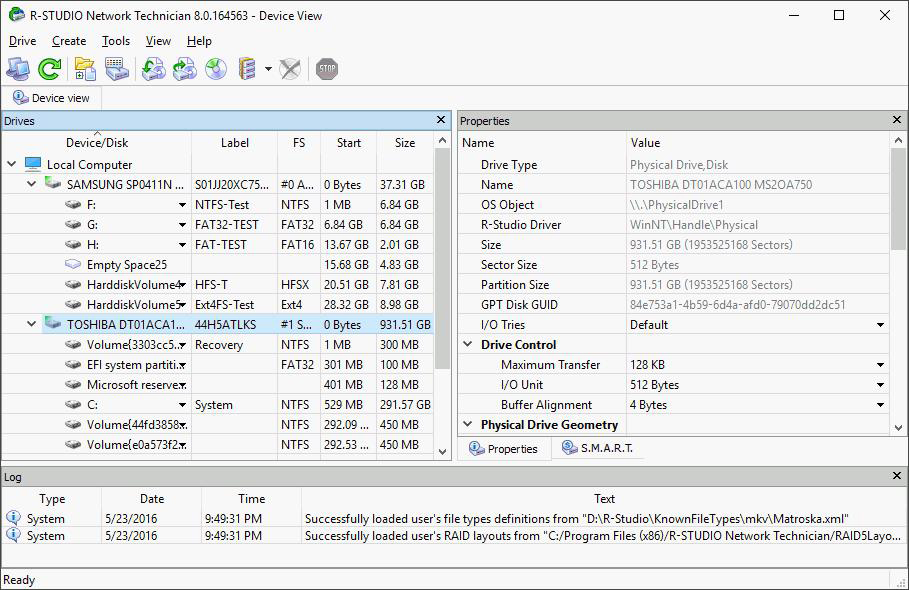Image resolution: width=909 pixels, height=590 pixels.
Task: Open the dropdown arrow beside the F: partition
Action: tap(182, 205)
